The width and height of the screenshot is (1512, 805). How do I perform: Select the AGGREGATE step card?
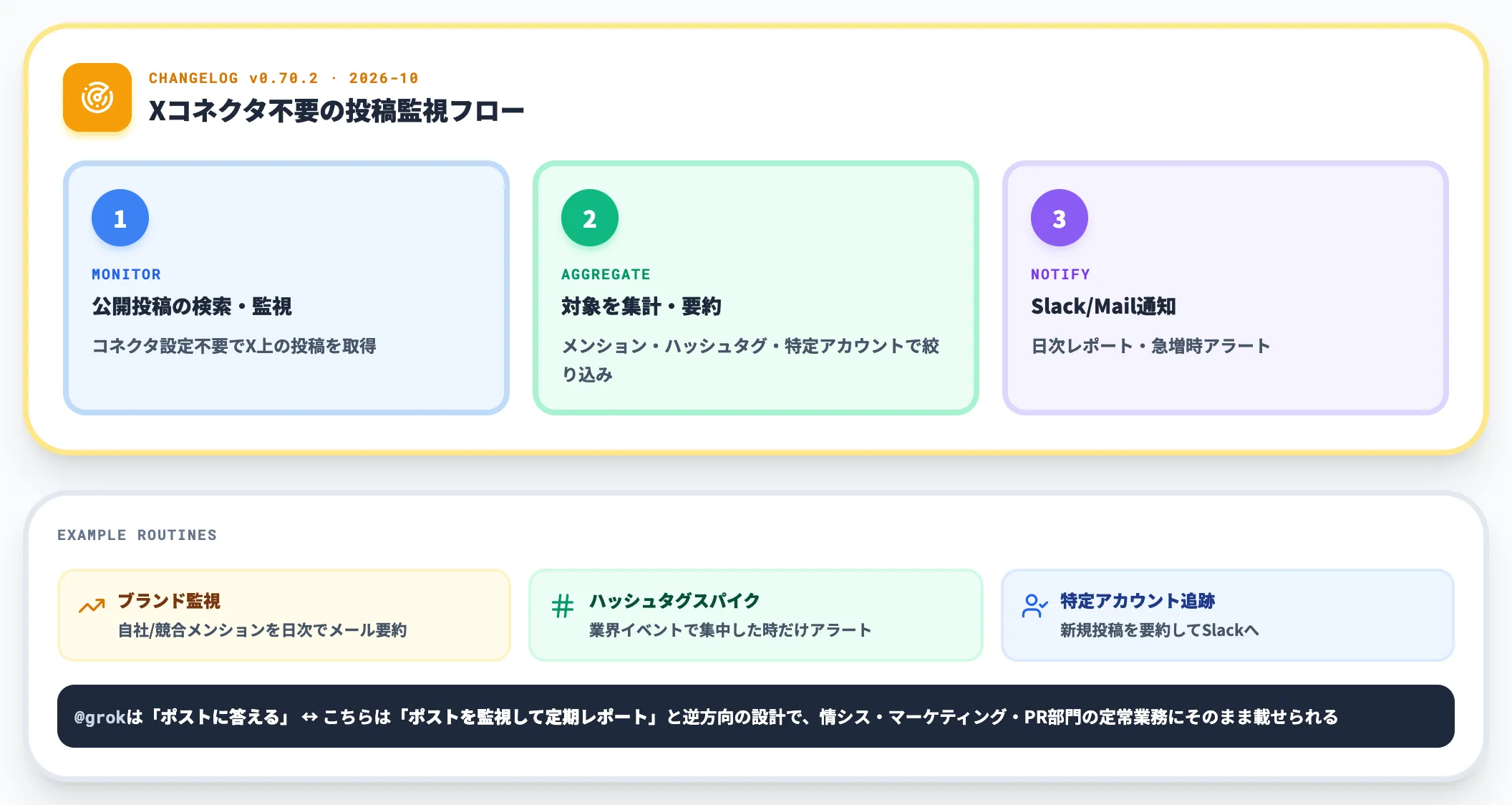(x=756, y=288)
